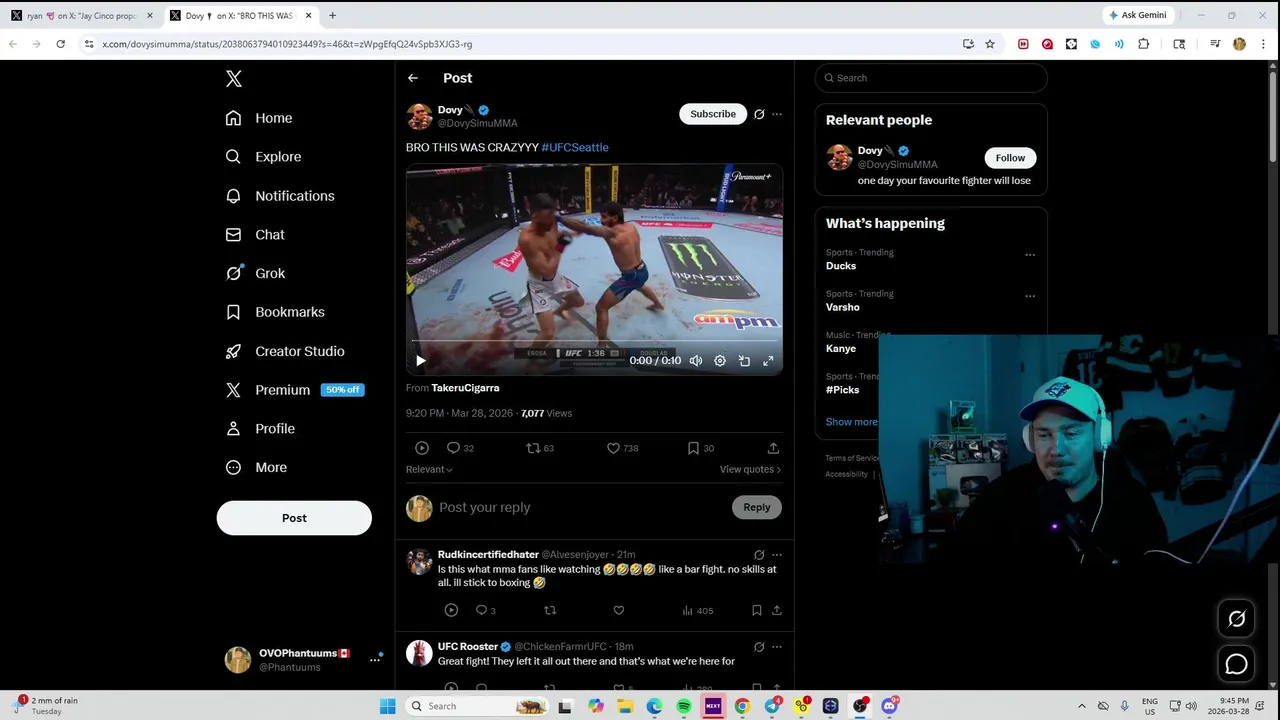Screen dimensions: 1280x720
Task: Click the large Post button
Action: click(294, 518)
